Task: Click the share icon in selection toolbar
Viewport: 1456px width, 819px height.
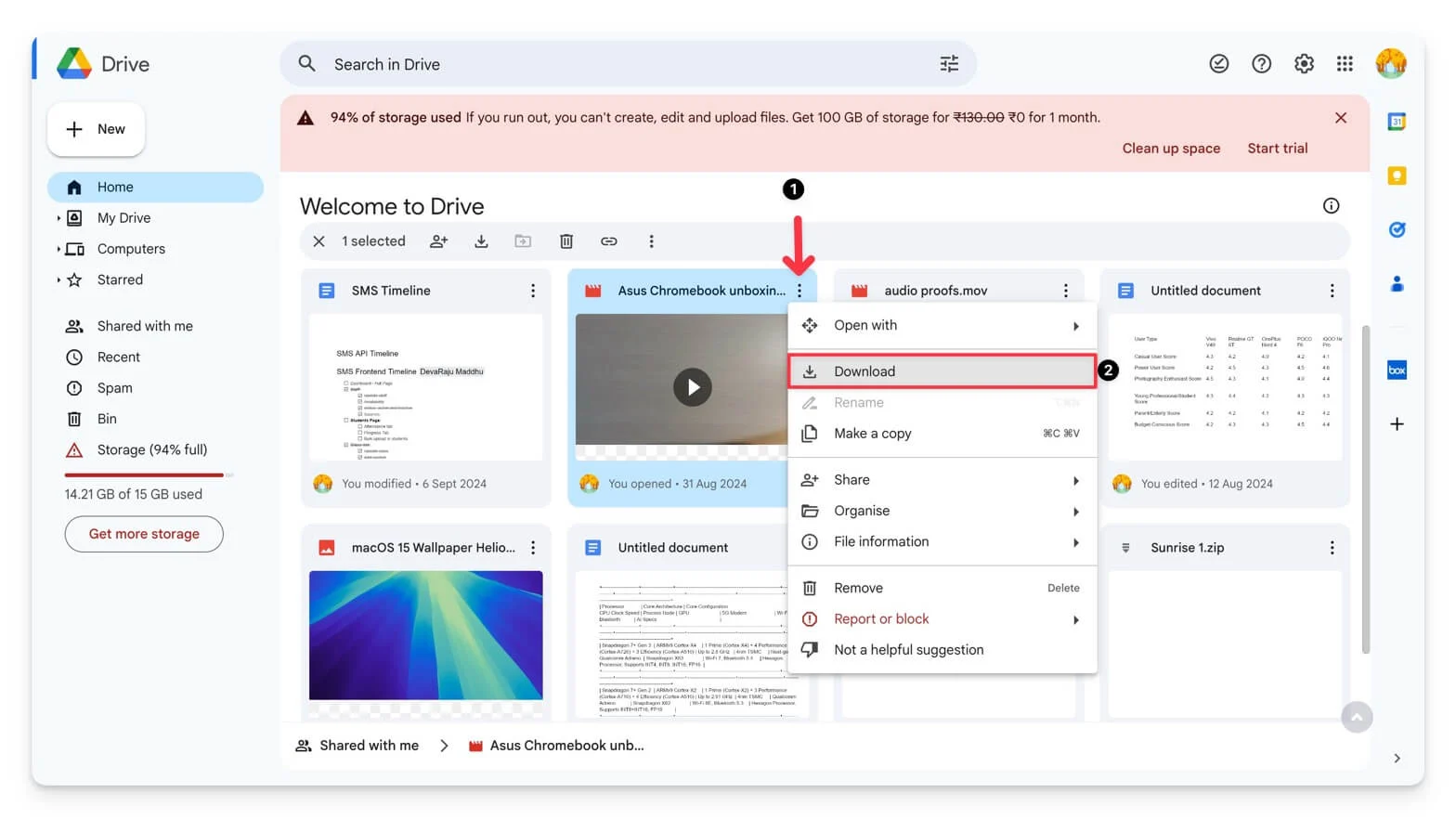Action: pos(438,241)
